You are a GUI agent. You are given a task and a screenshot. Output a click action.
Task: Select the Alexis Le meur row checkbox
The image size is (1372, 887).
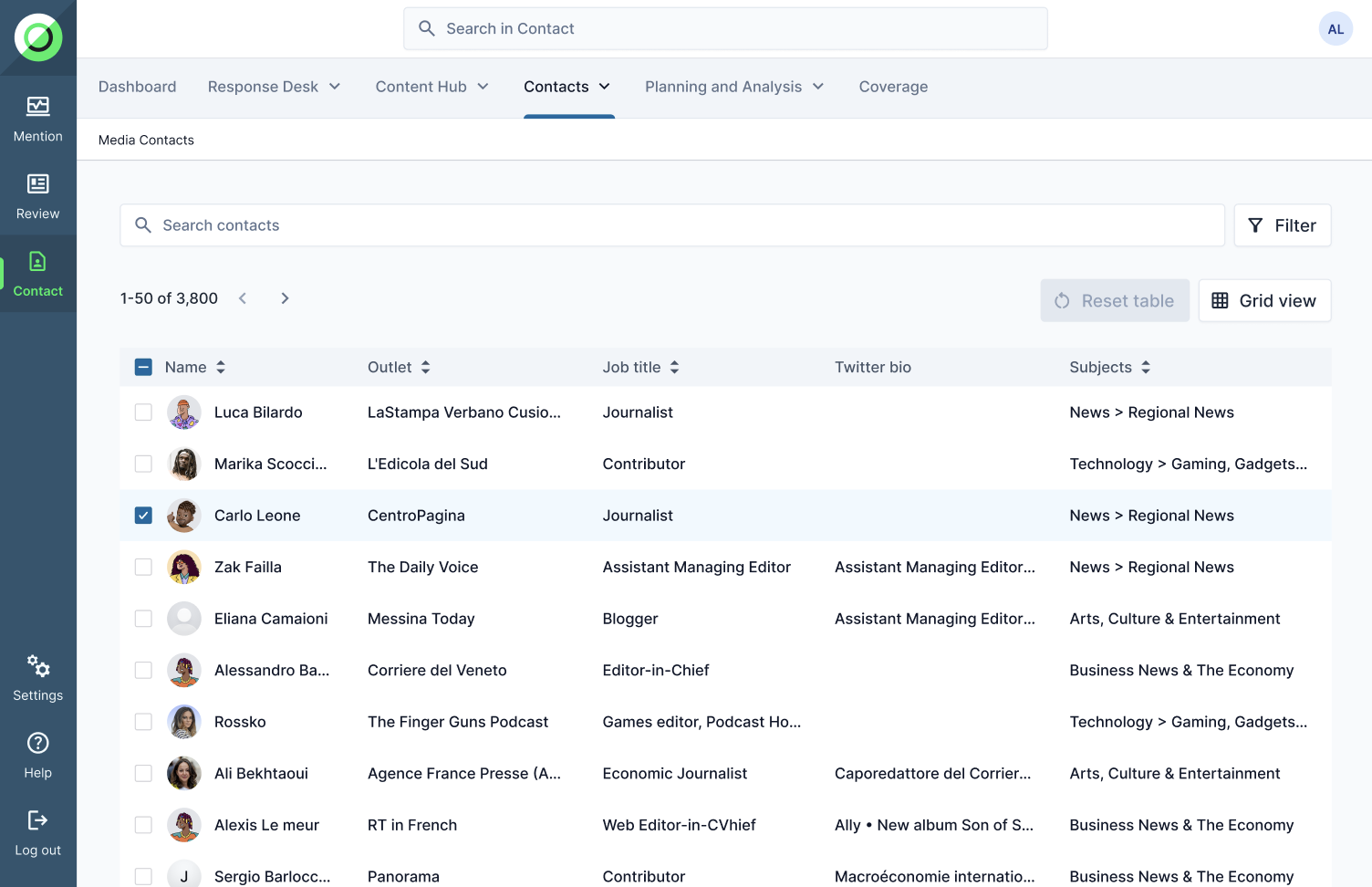coord(143,825)
